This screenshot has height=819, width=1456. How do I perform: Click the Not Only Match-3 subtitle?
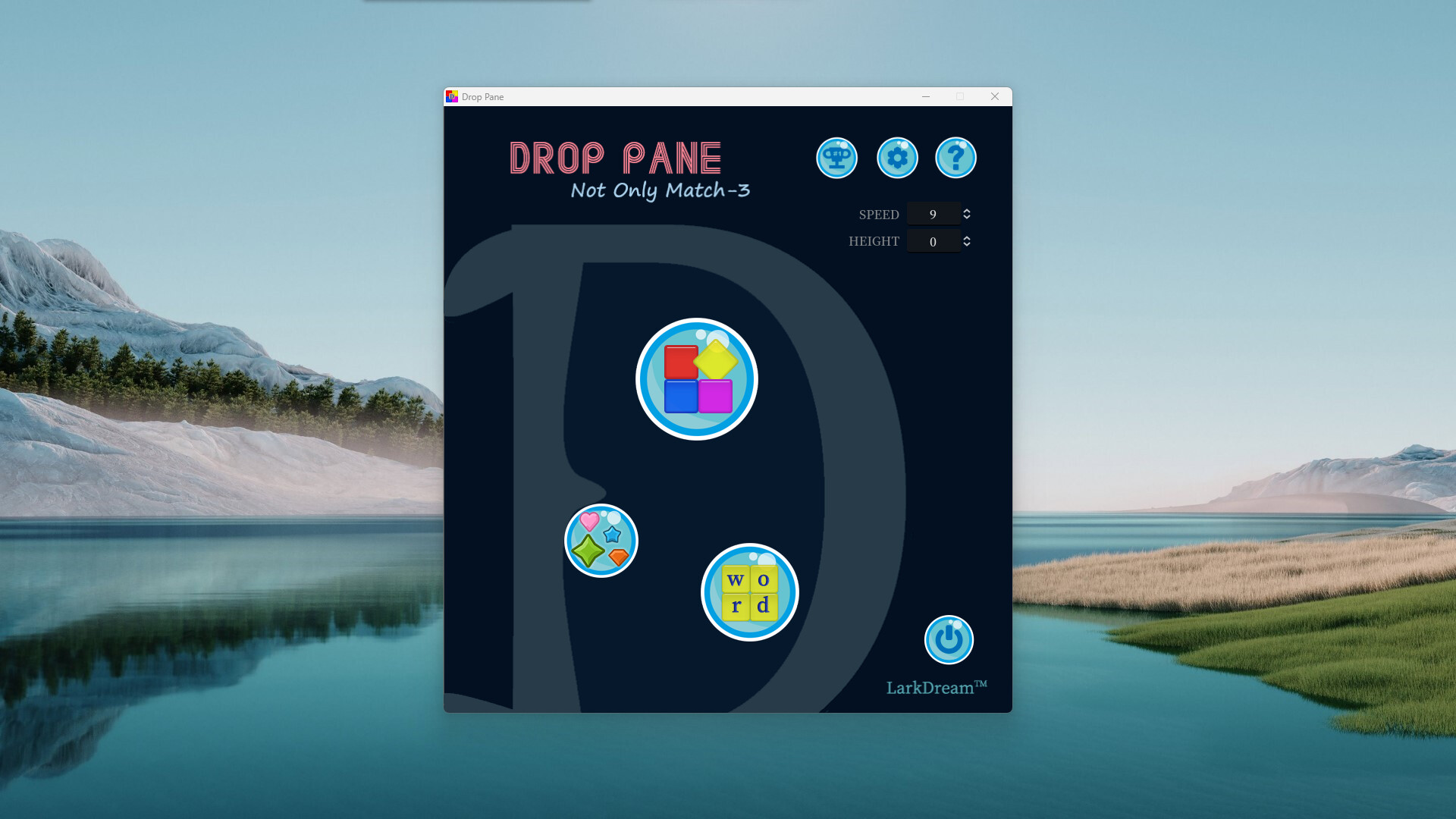(x=661, y=191)
